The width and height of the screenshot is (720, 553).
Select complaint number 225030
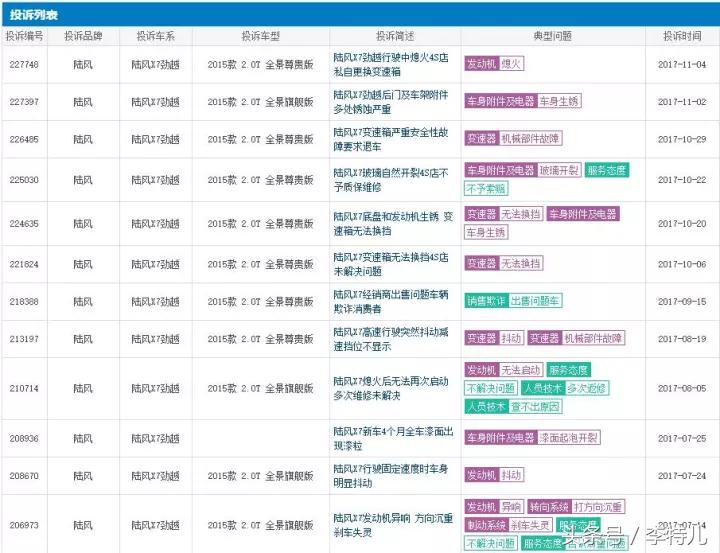[24, 180]
